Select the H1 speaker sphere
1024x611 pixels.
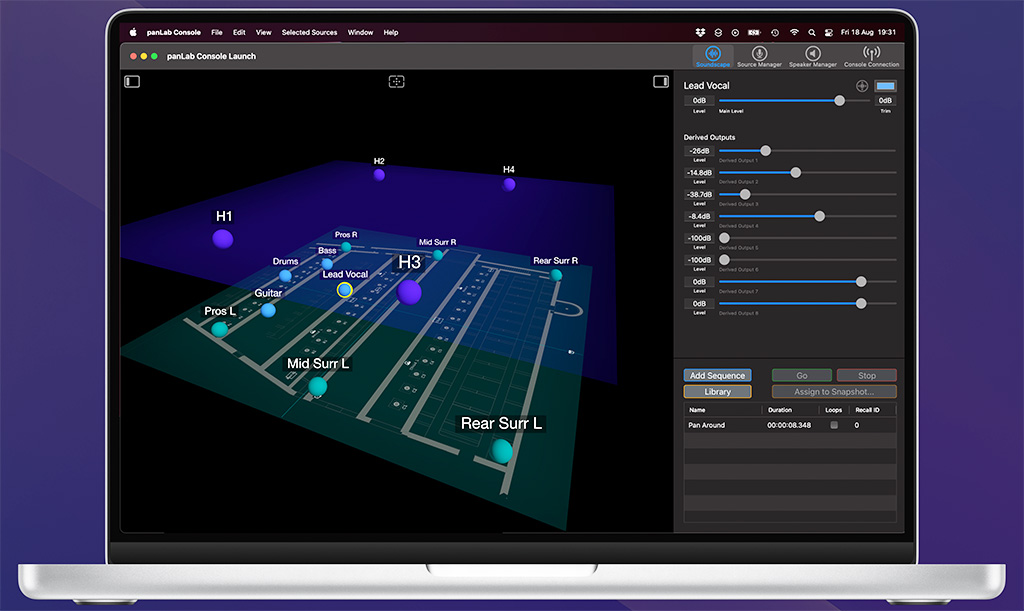tap(223, 239)
